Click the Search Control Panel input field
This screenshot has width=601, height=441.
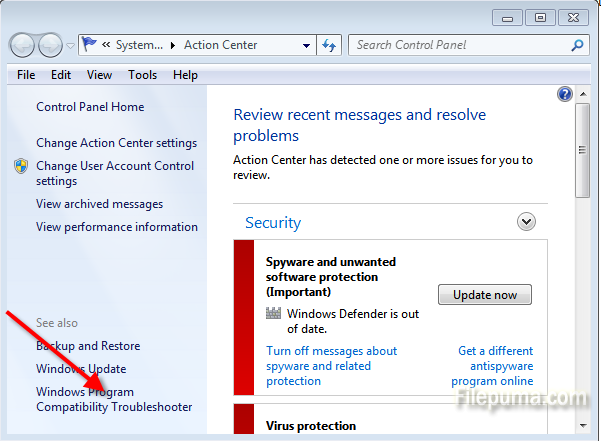pos(460,45)
